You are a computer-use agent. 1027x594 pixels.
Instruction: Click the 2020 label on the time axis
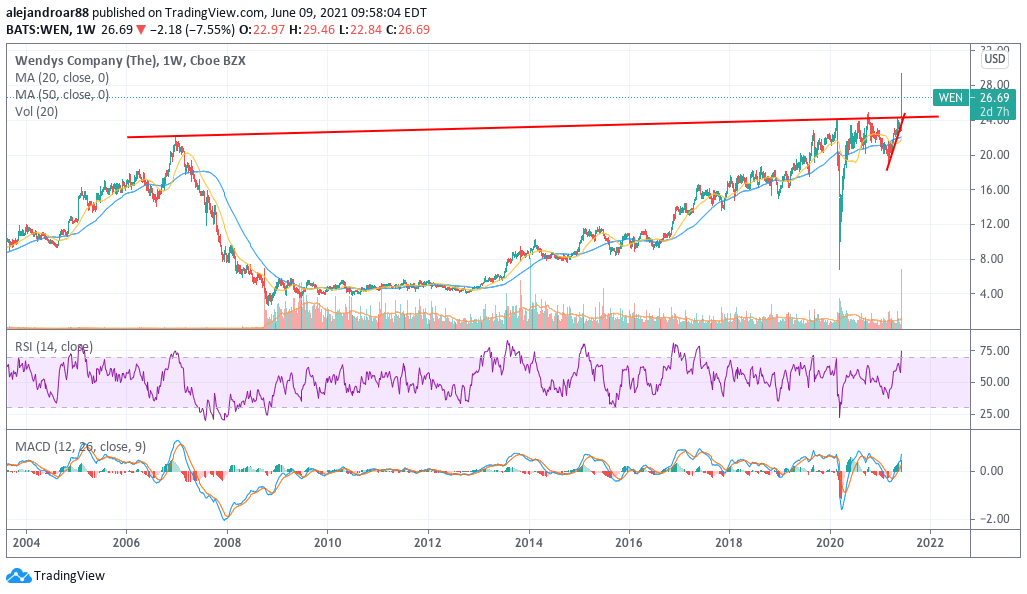pyautogui.click(x=830, y=542)
